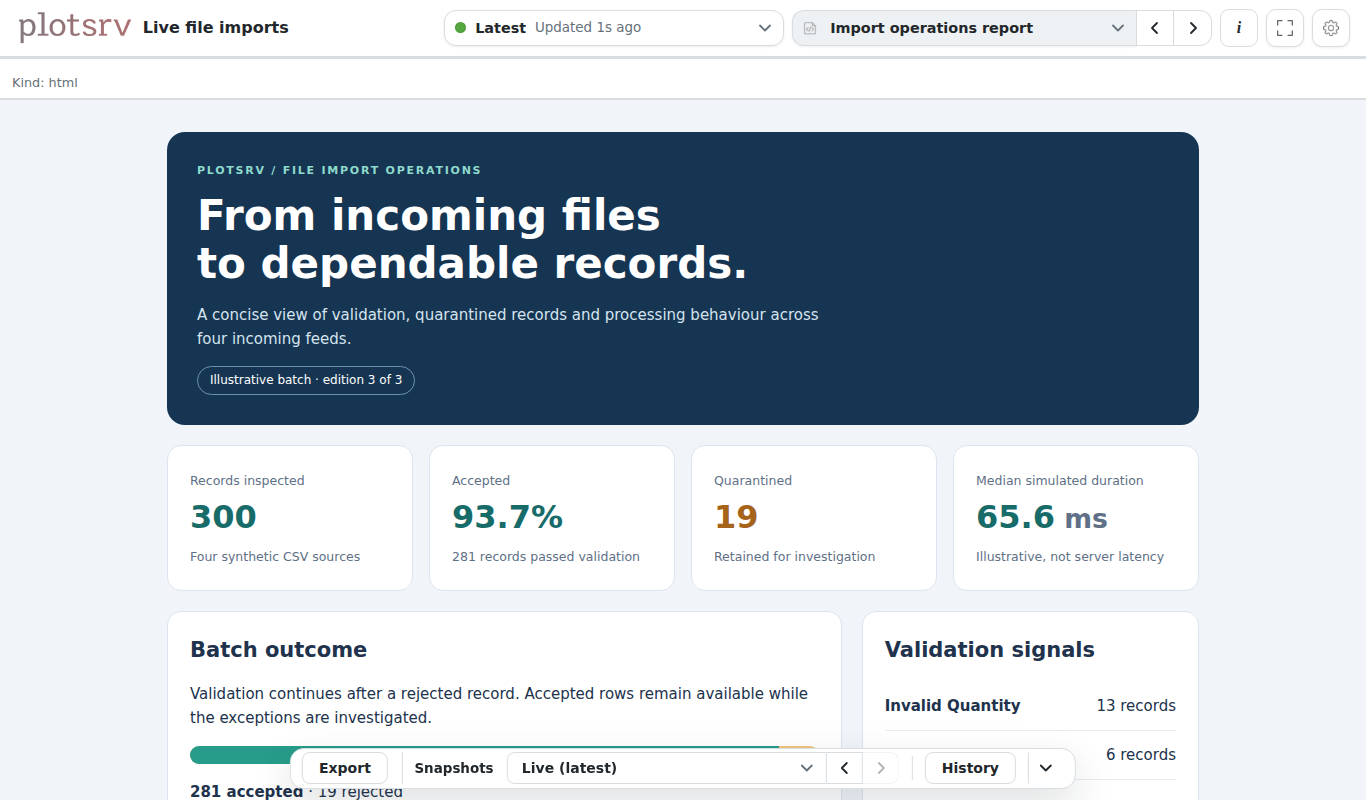Step forward to the next snapshot chevron
Screen dimensions: 1366x800
880,768
